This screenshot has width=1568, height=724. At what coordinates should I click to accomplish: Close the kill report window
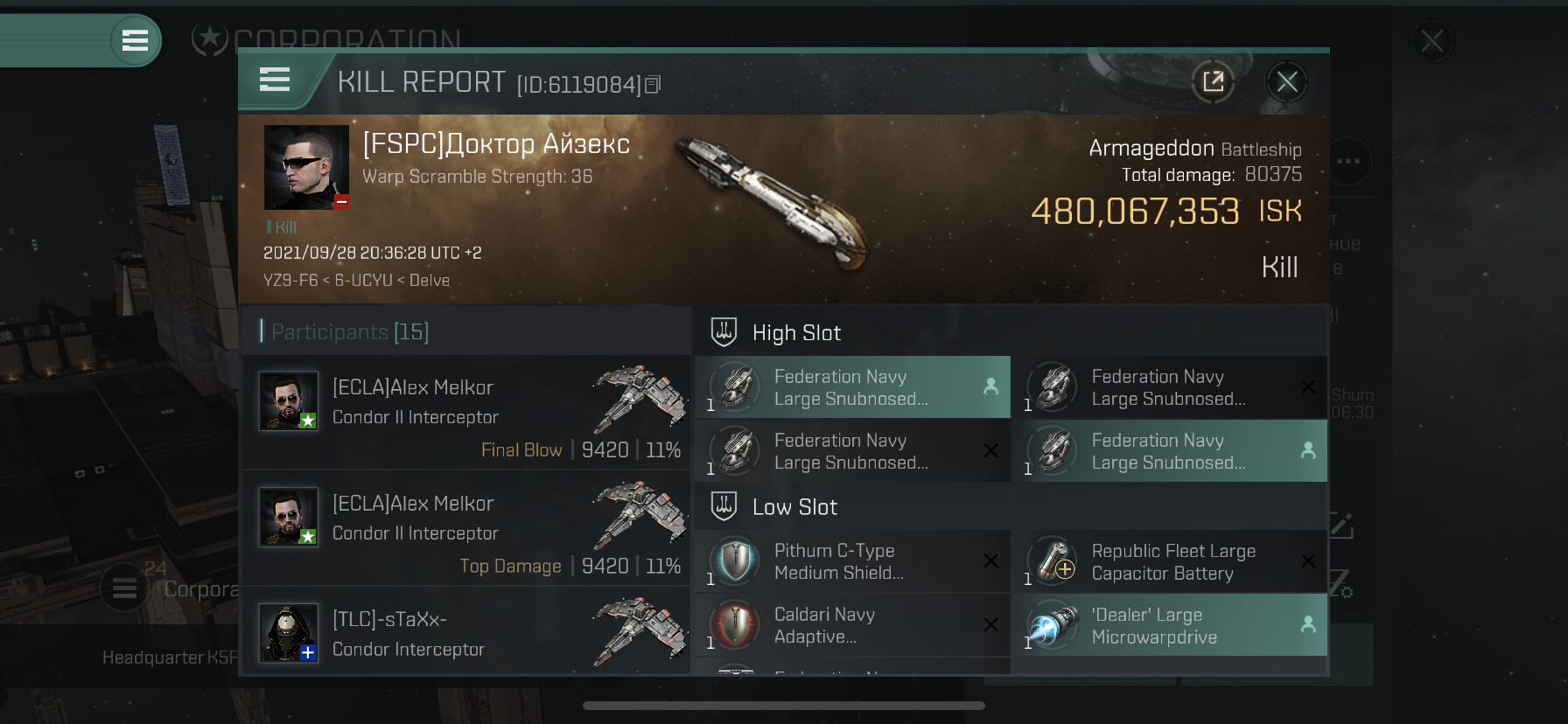[1286, 82]
